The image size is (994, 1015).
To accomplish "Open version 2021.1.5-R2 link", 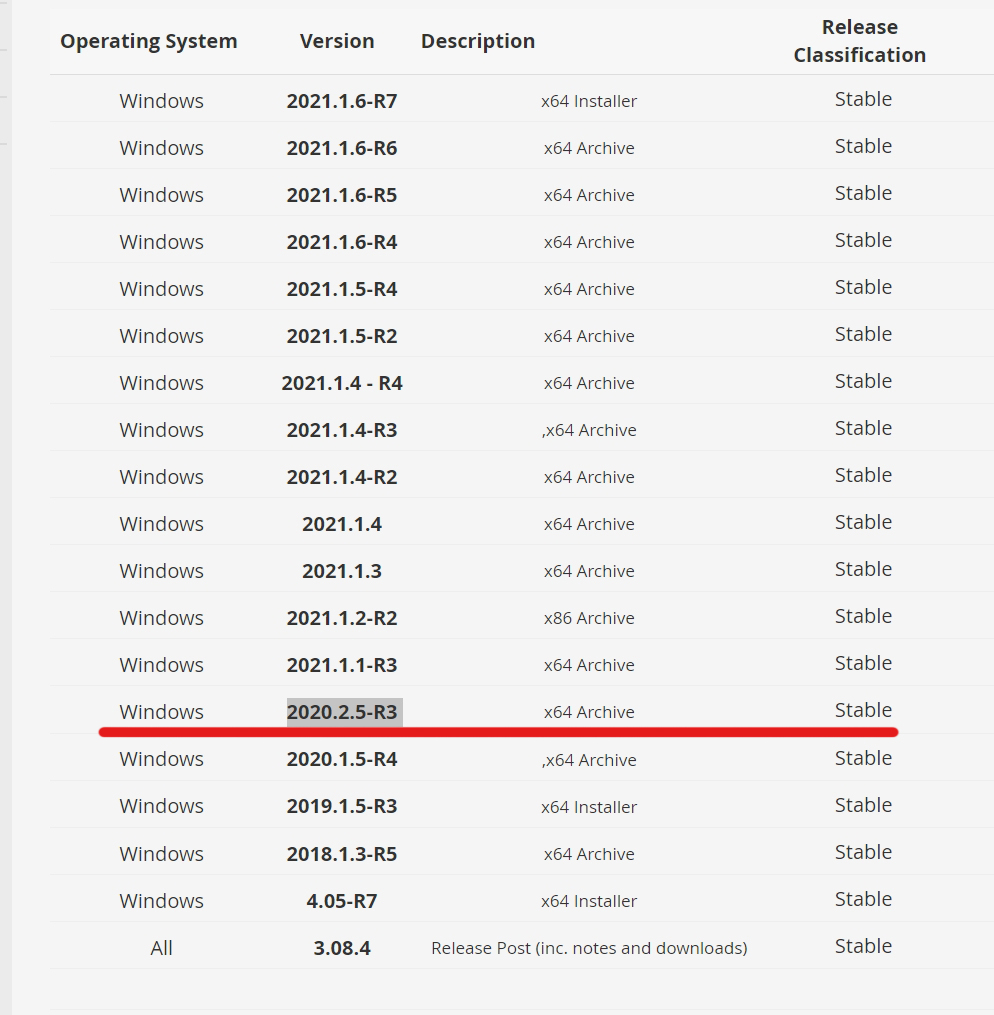I will pos(341,336).
